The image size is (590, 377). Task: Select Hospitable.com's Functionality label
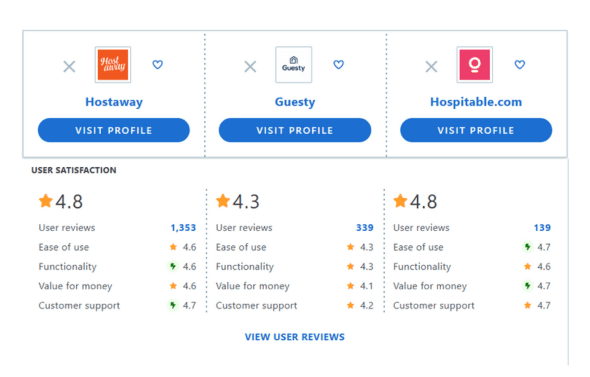click(x=422, y=267)
